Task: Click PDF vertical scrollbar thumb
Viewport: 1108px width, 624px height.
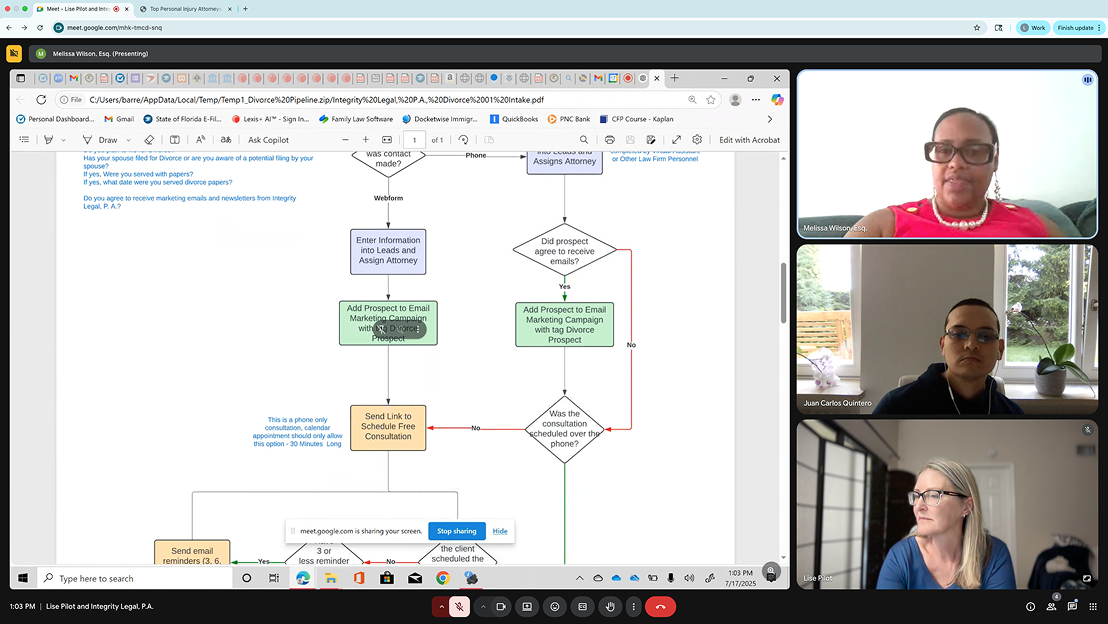Action: click(x=783, y=293)
